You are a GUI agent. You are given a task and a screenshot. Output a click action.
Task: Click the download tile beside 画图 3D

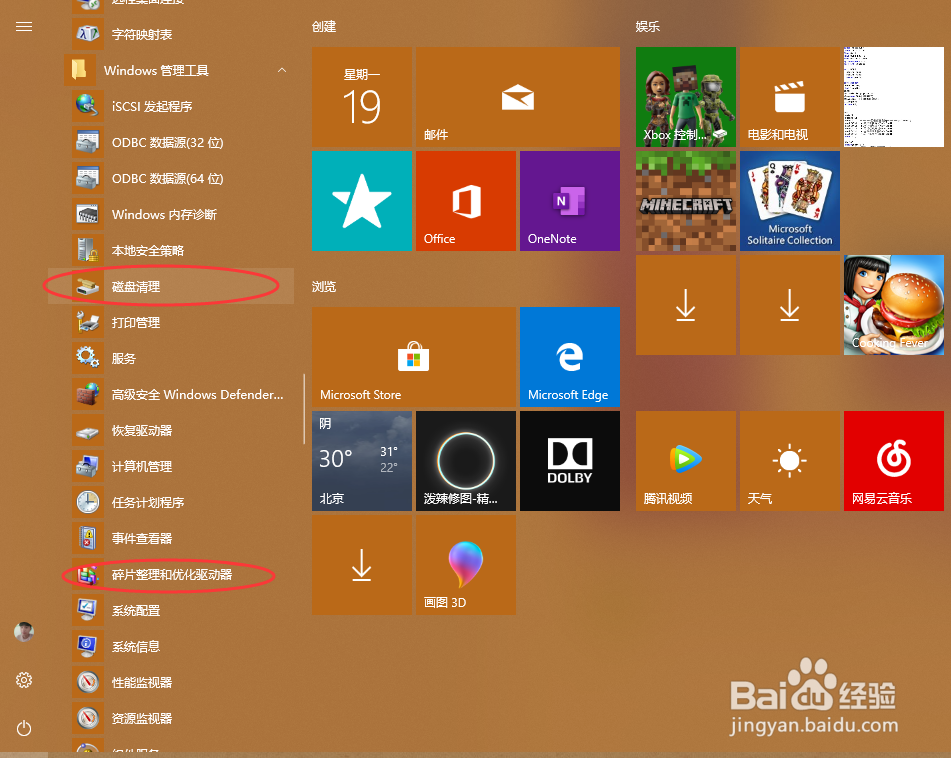pos(362,565)
